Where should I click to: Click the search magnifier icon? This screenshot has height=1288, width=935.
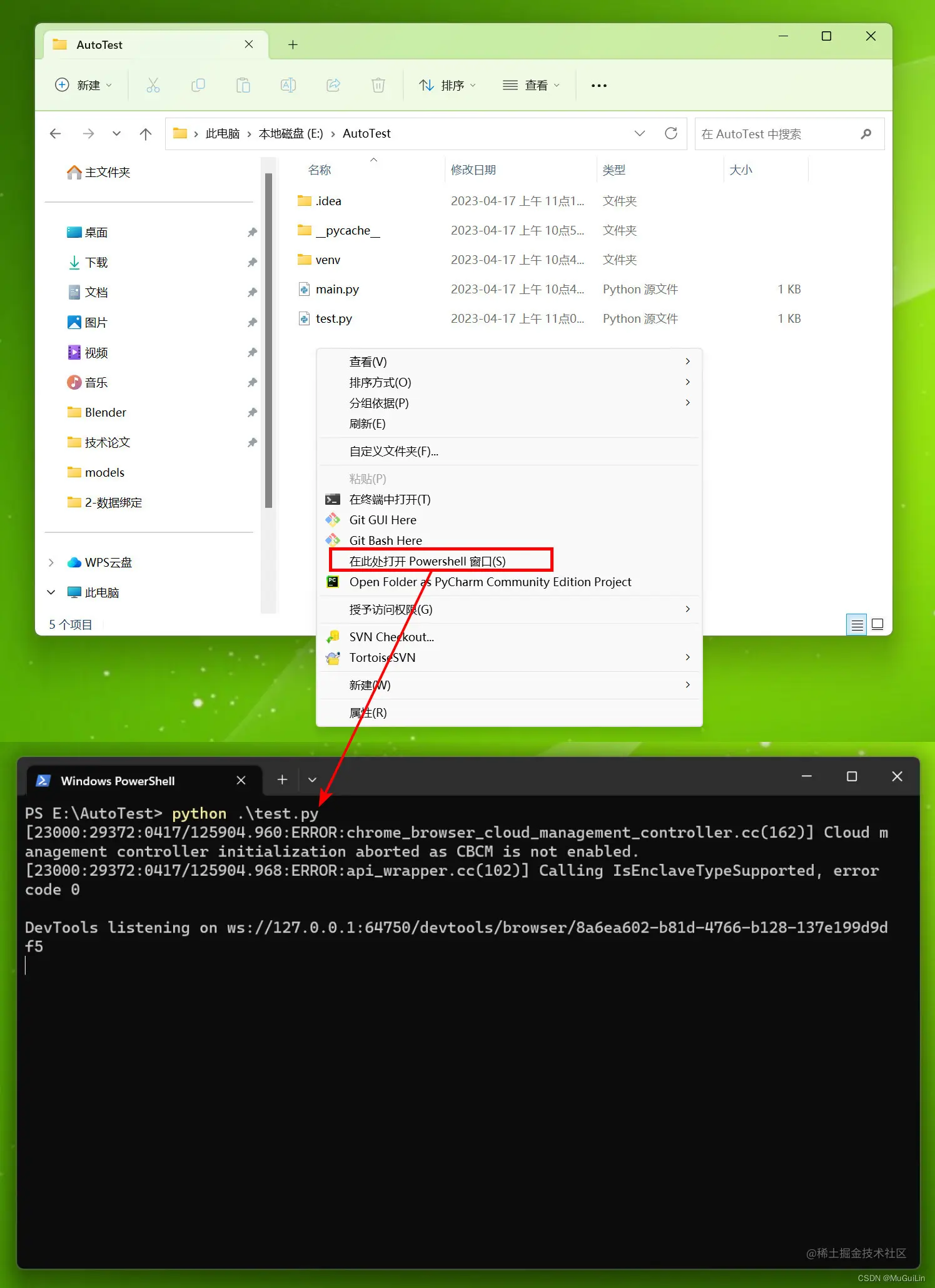(x=866, y=133)
